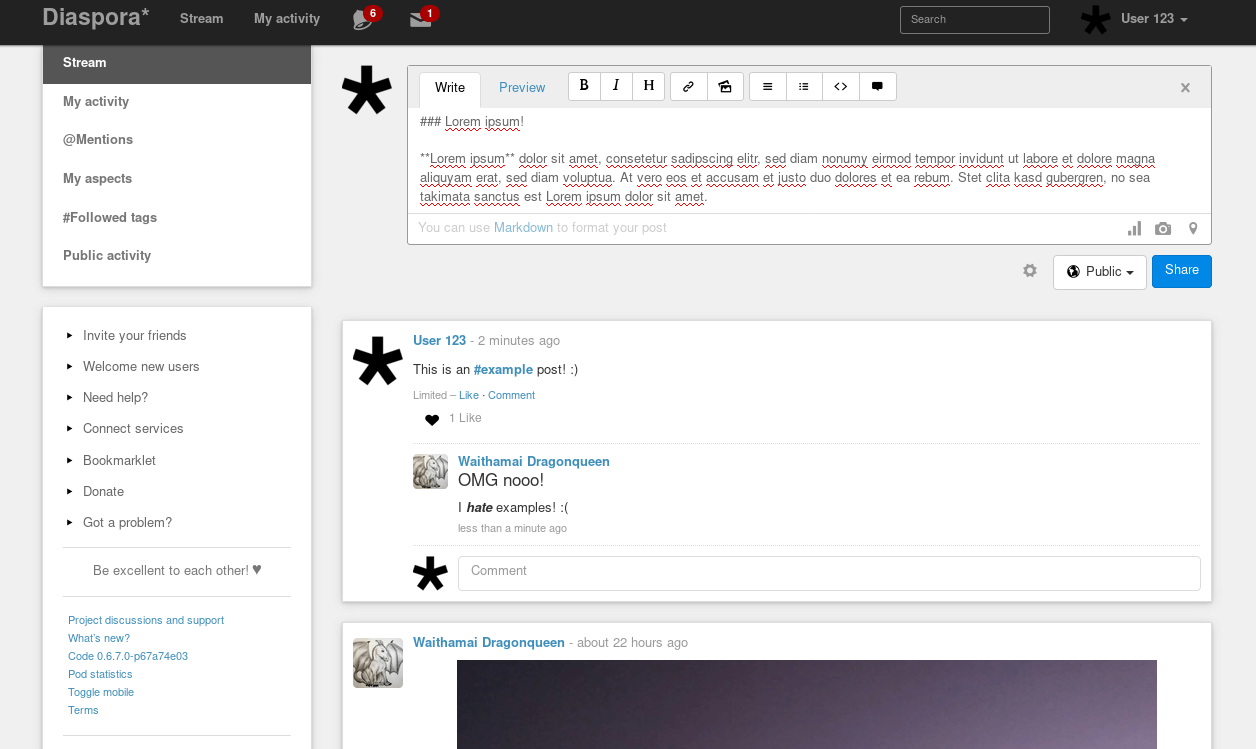Upload a photo with camera icon
This screenshot has height=749, width=1256.
tap(1163, 228)
